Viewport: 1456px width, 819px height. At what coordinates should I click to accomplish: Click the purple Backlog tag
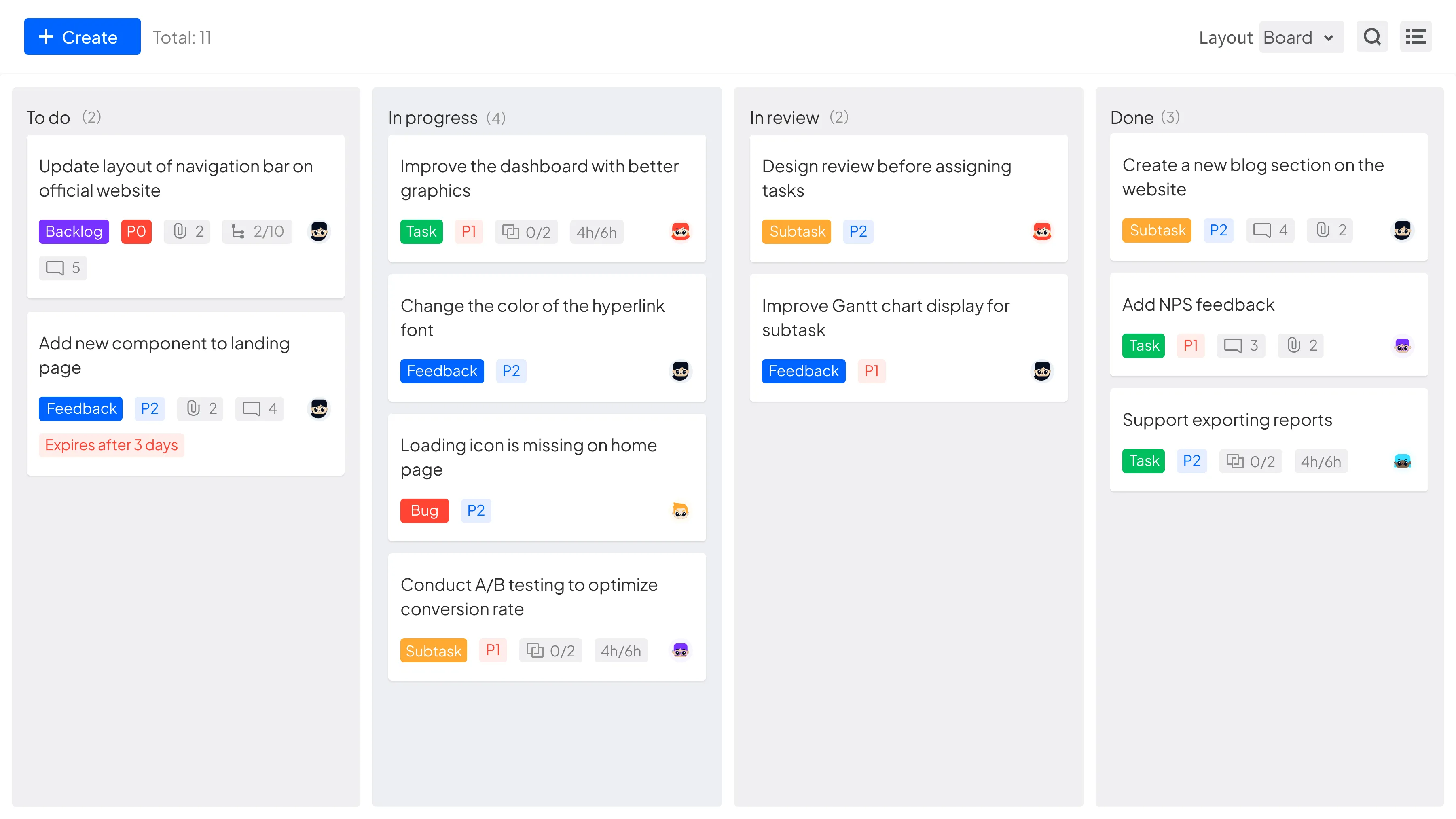(x=74, y=232)
